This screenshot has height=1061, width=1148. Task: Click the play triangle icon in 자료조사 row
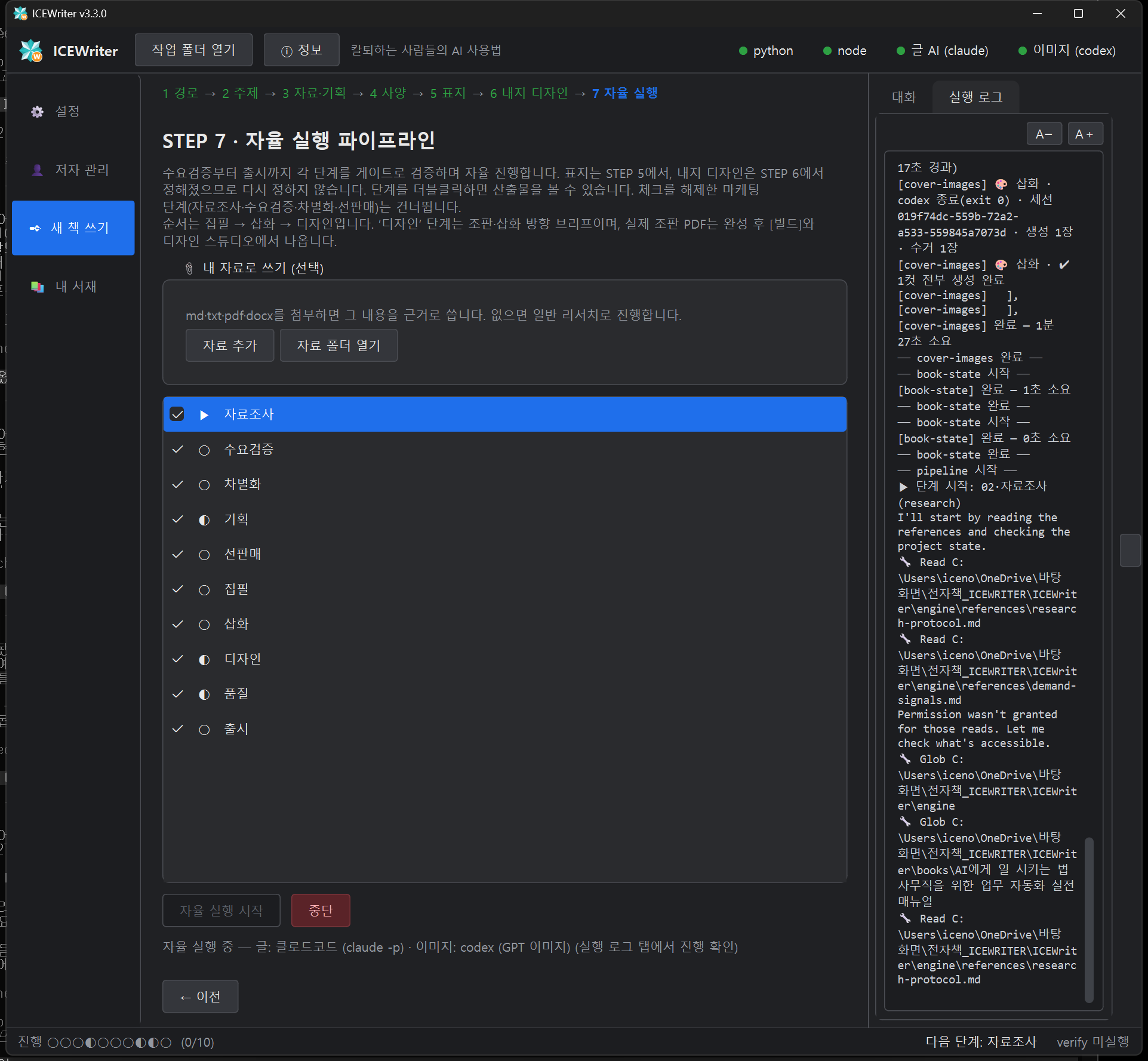pos(204,414)
